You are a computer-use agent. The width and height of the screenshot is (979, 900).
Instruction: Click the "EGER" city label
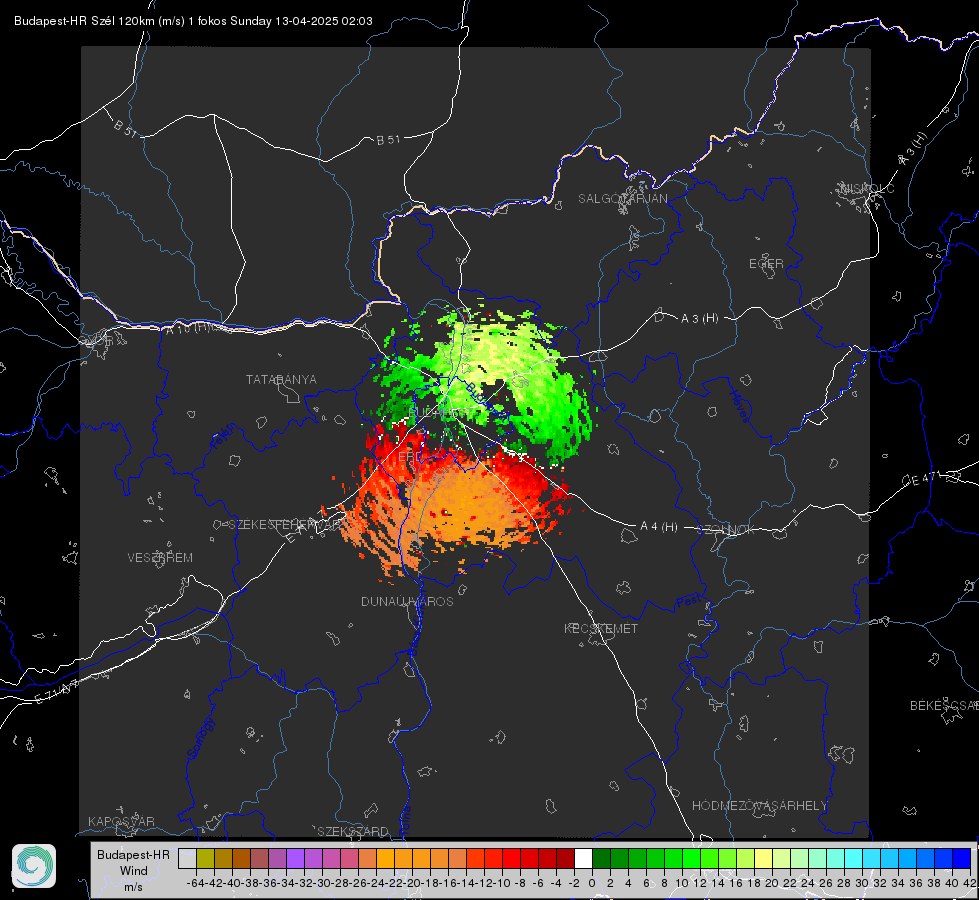766,264
